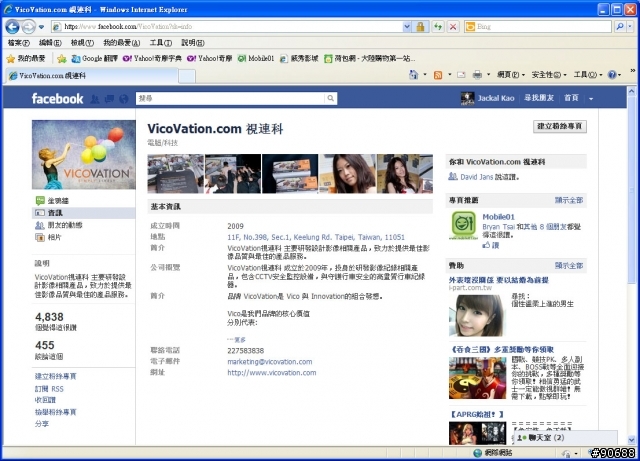Open the Facebook account dropdown arrow
This screenshot has height=461, width=640.
pyautogui.click(x=591, y=99)
